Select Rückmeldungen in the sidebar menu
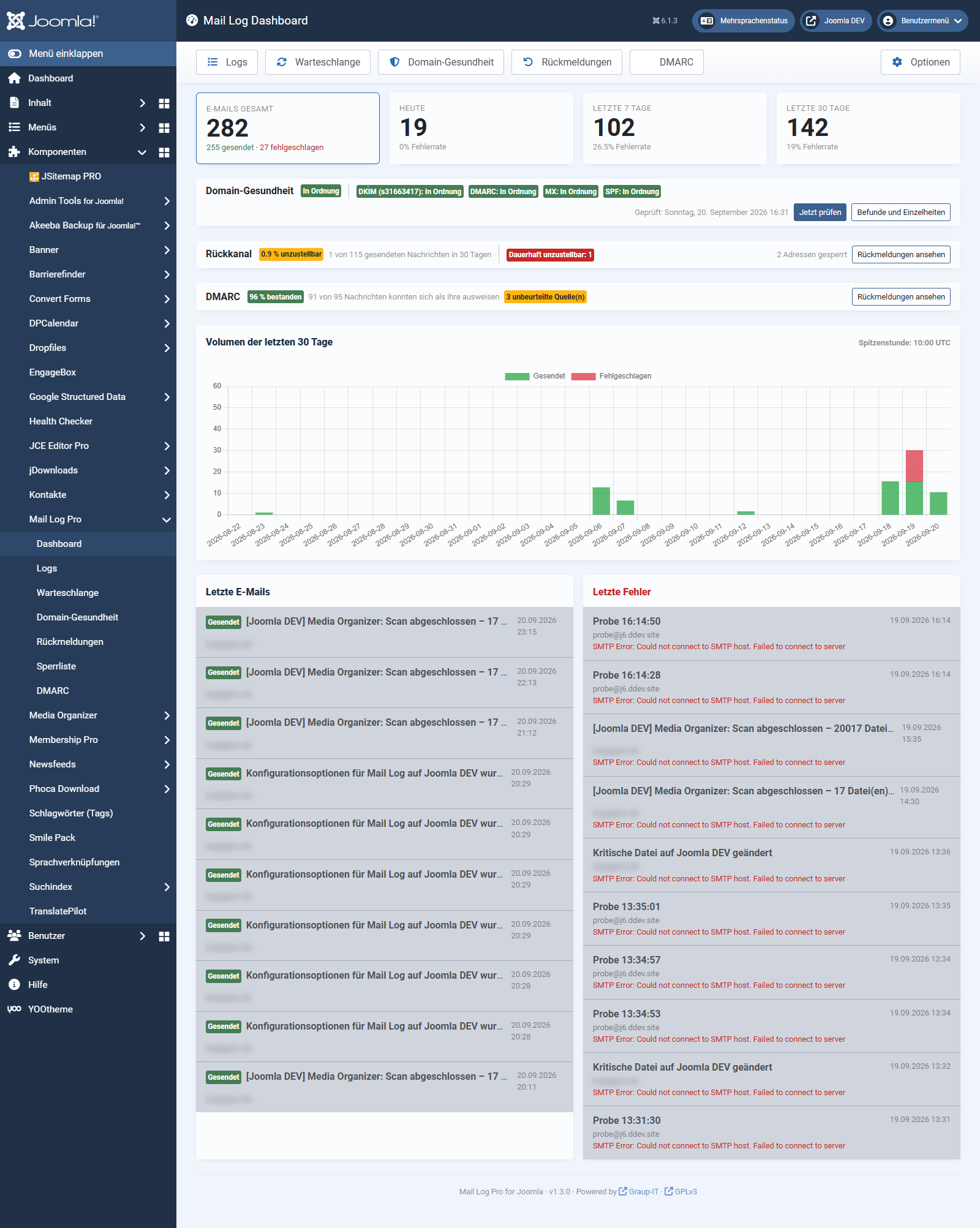The image size is (980, 1228). click(70, 642)
